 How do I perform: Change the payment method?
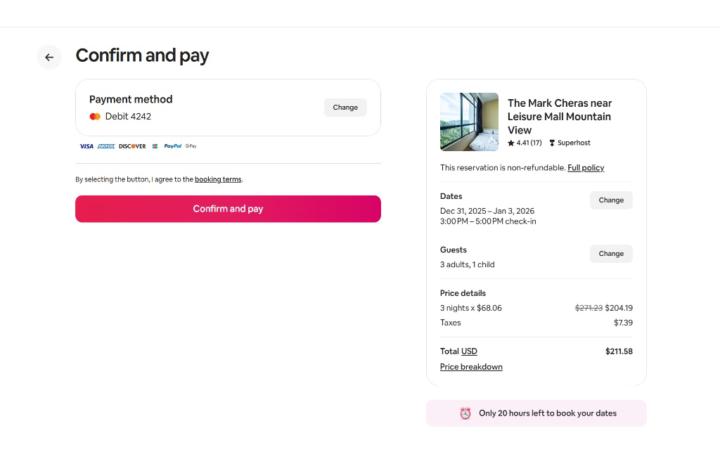coord(345,107)
